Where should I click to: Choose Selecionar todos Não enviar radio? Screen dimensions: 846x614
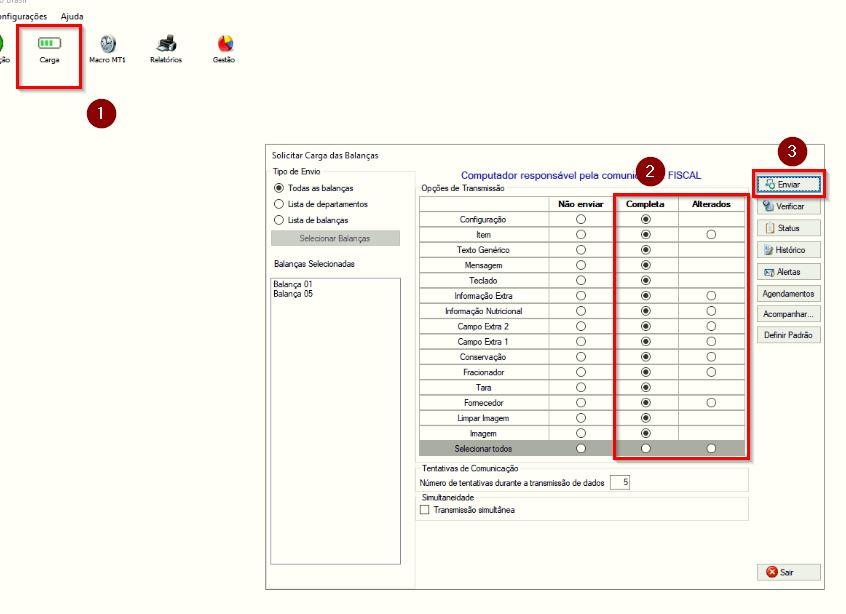(581, 448)
